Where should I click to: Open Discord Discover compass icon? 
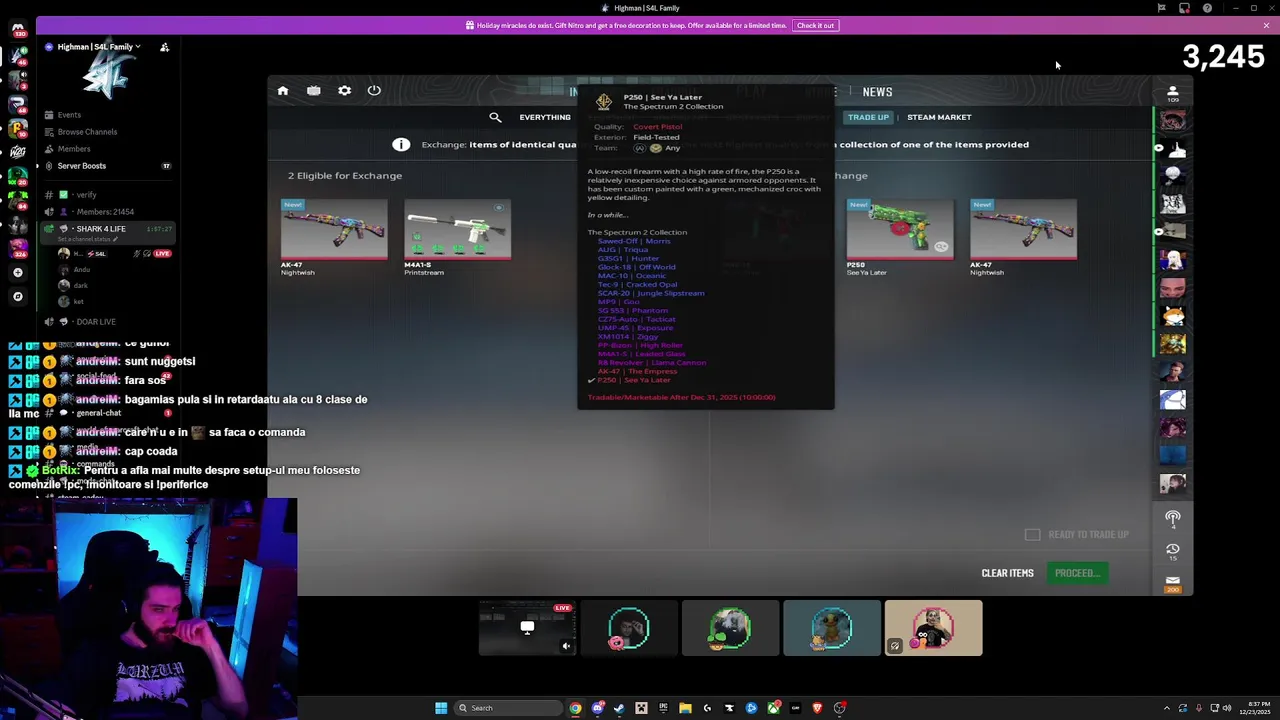tap(18, 296)
